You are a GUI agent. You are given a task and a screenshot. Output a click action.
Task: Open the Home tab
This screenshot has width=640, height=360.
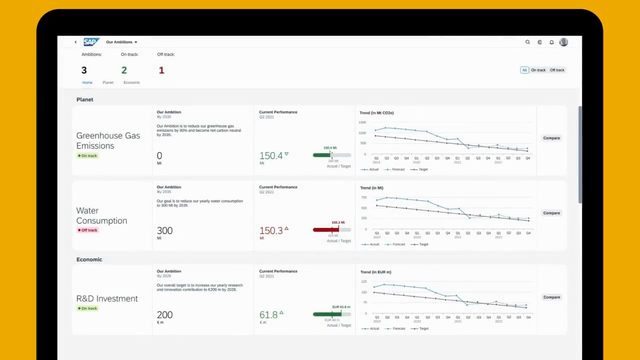pos(87,82)
